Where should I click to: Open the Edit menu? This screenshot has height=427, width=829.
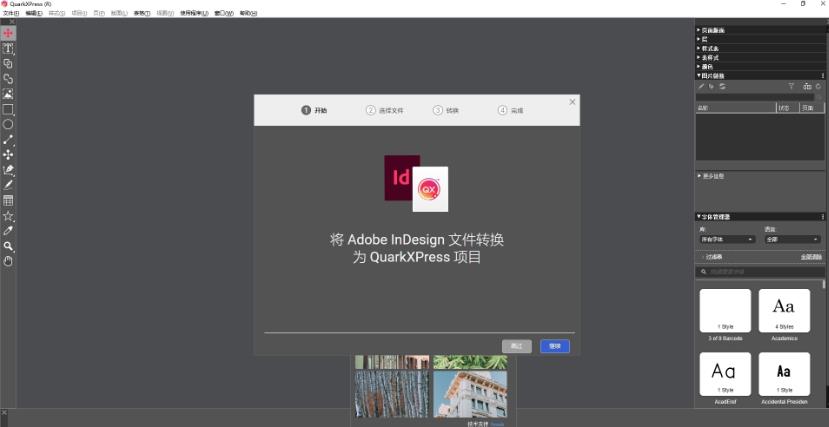pos(34,13)
